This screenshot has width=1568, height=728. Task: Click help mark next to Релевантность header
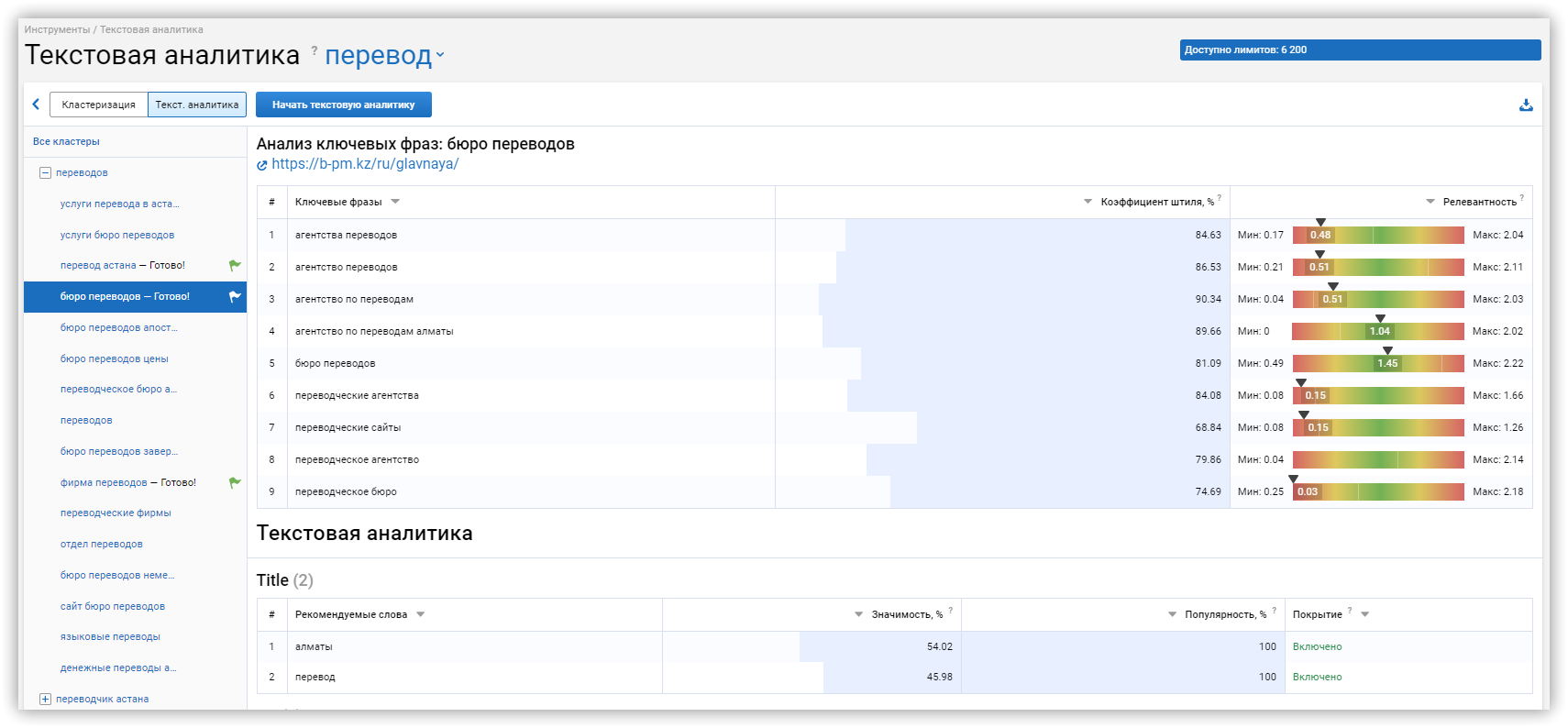tap(1522, 197)
